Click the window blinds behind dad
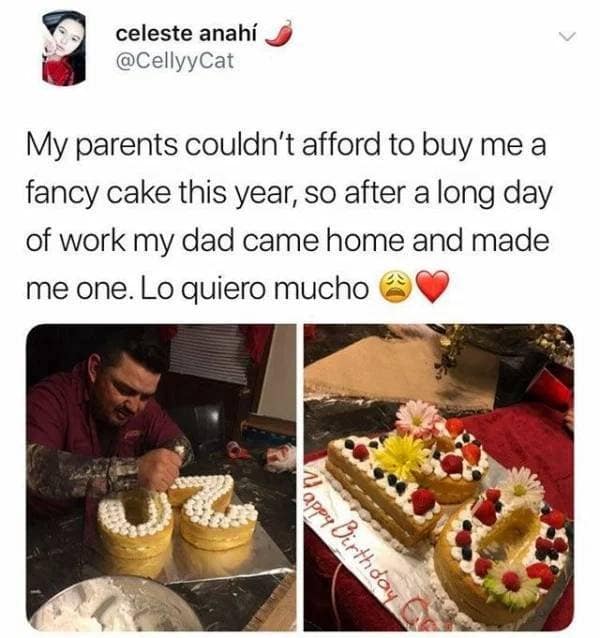 click(208, 354)
